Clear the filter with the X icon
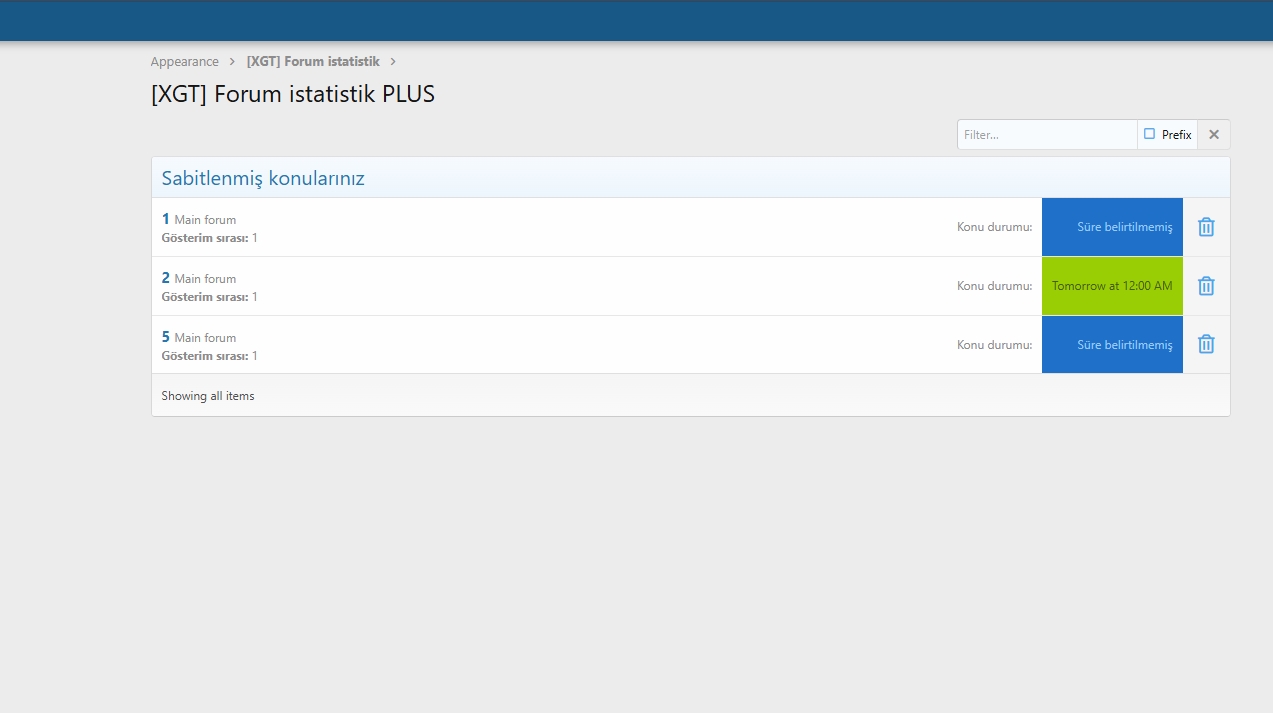The height and width of the screenshot is (713, 1273). pos(1214,135)
